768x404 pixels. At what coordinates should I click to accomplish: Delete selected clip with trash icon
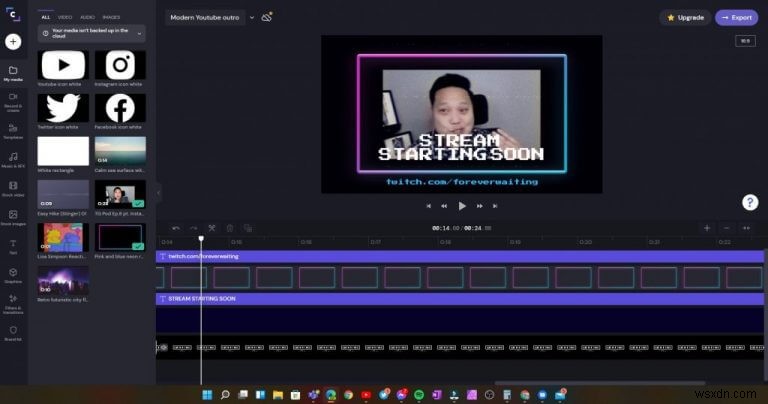click(x=230, y=228)
